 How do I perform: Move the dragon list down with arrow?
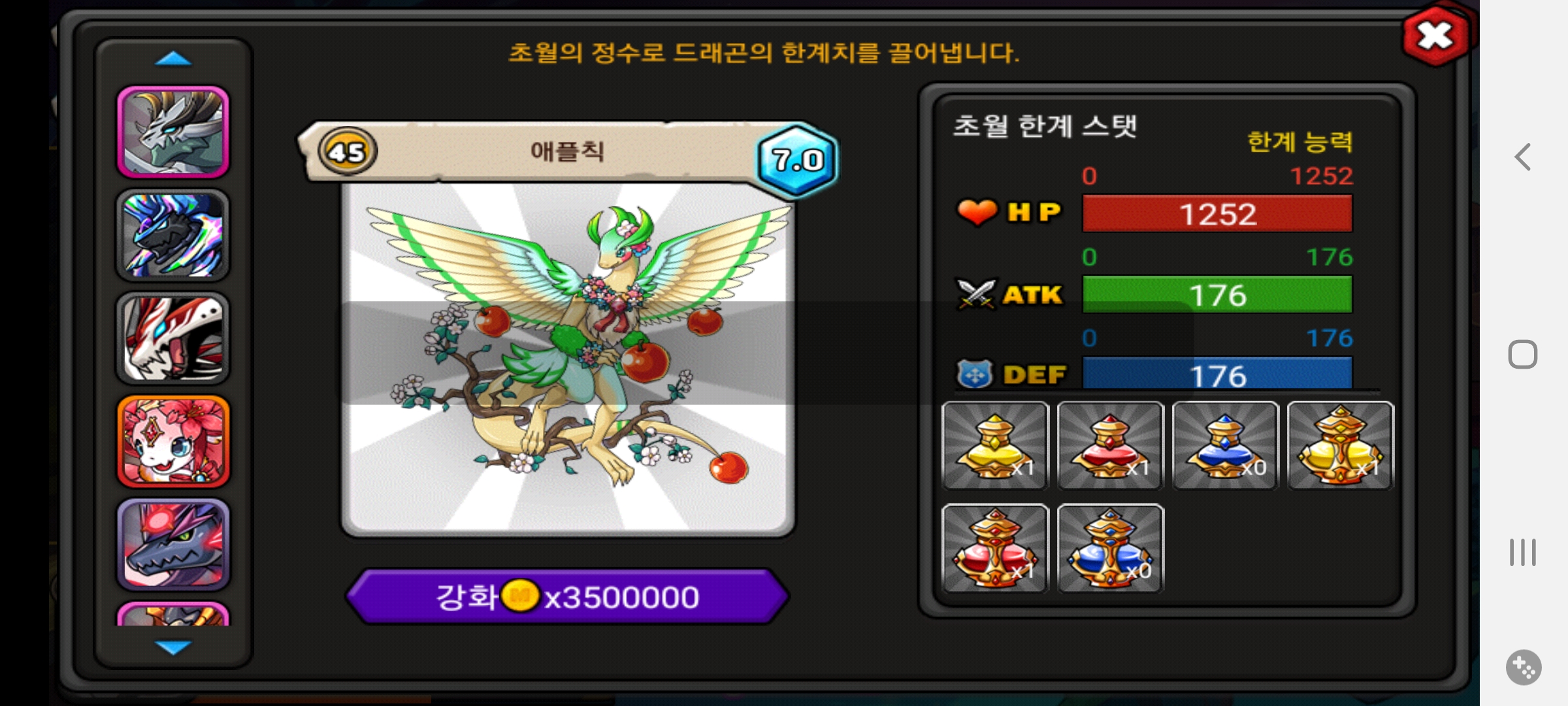pyautogui.click(x=173, y=647)
